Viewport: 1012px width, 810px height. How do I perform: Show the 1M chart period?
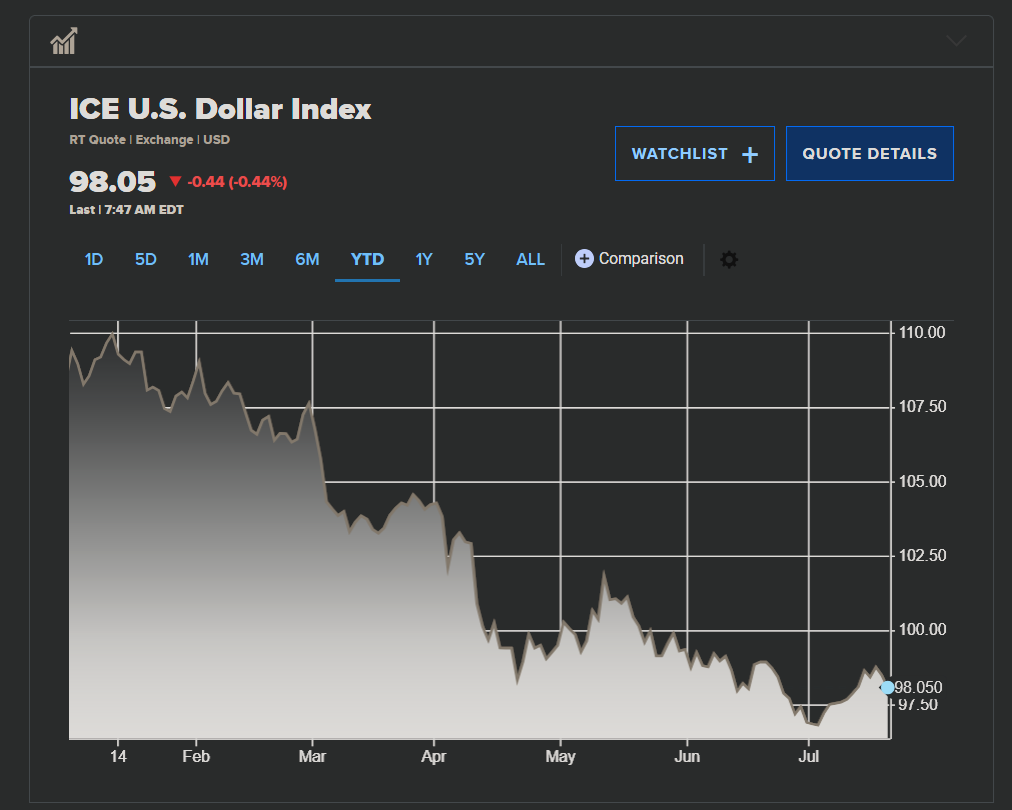pyautogui.click(x=198, y=260)
